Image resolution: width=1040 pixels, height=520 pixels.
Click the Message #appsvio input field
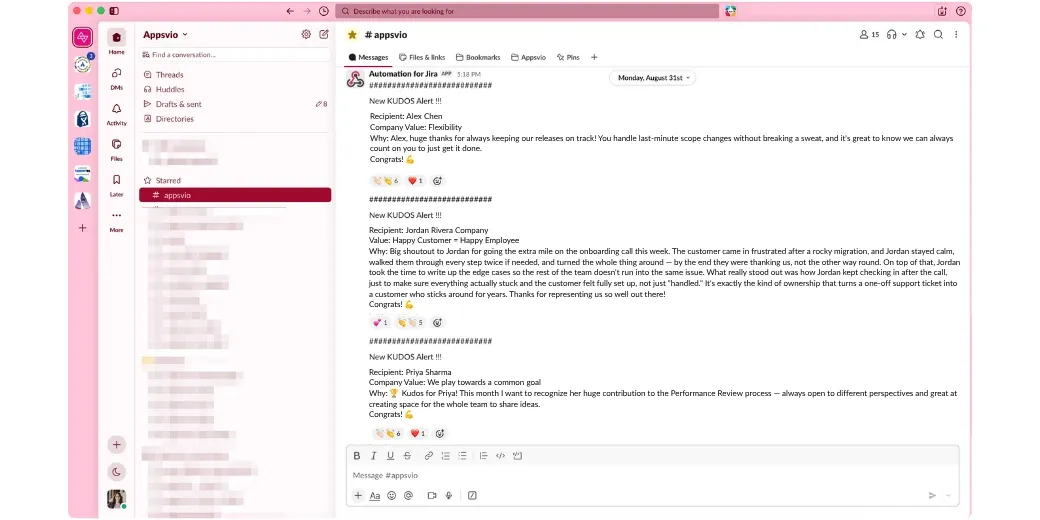point(653,476)
